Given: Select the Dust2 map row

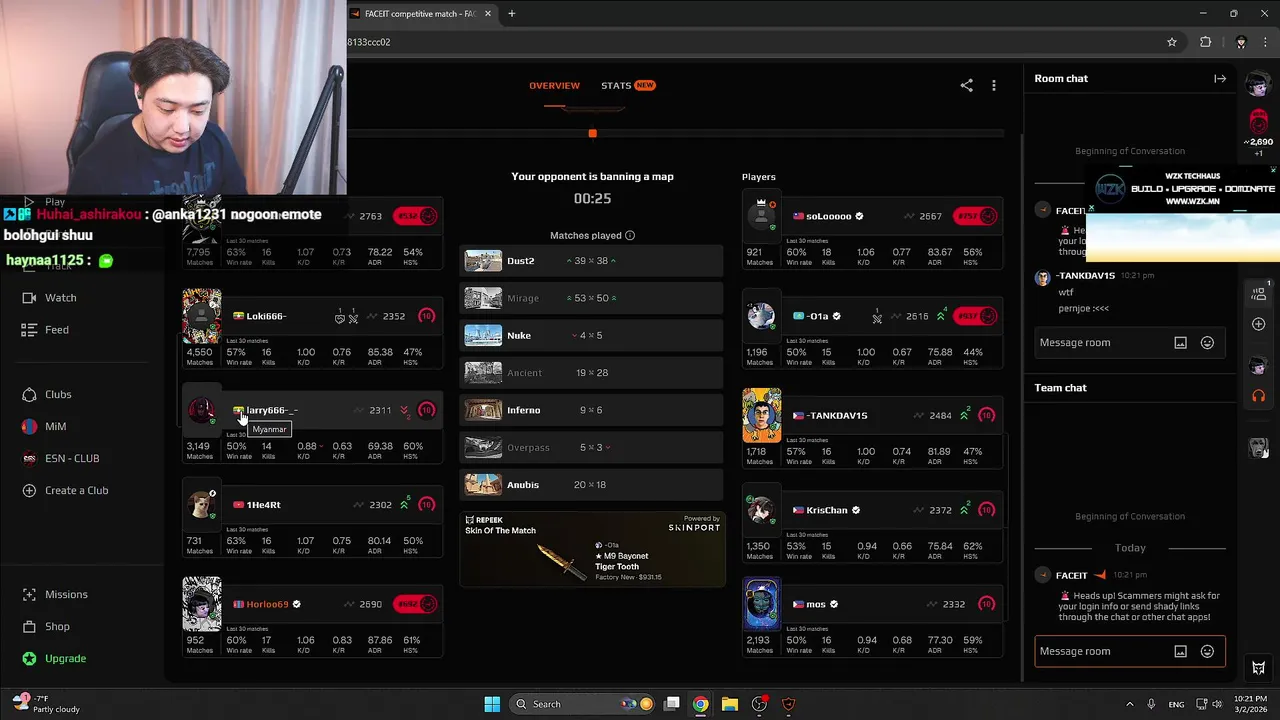Looking at the screenshot, I should [591, 261].
